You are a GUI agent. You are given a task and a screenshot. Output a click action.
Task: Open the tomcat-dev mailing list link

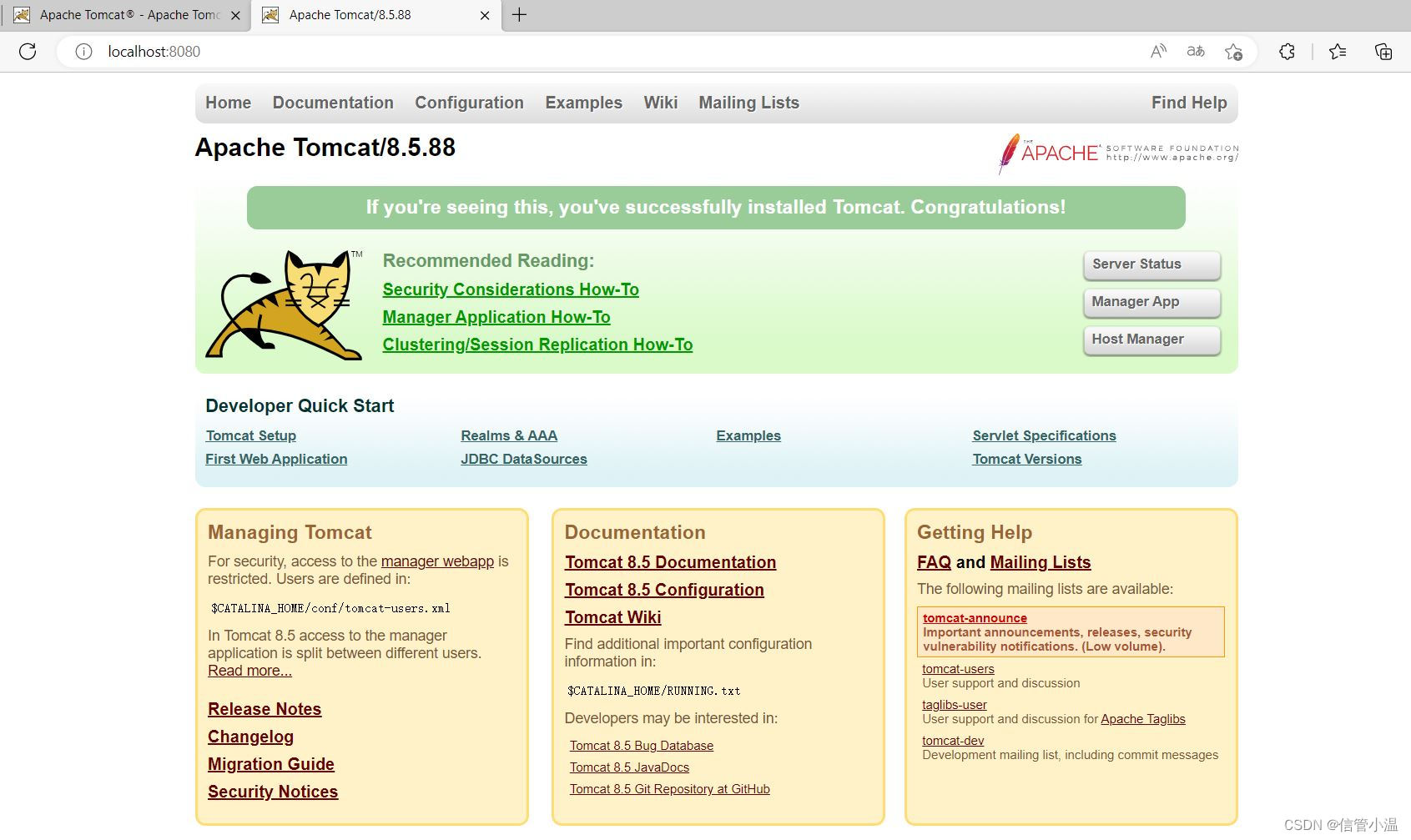[953, 741]
